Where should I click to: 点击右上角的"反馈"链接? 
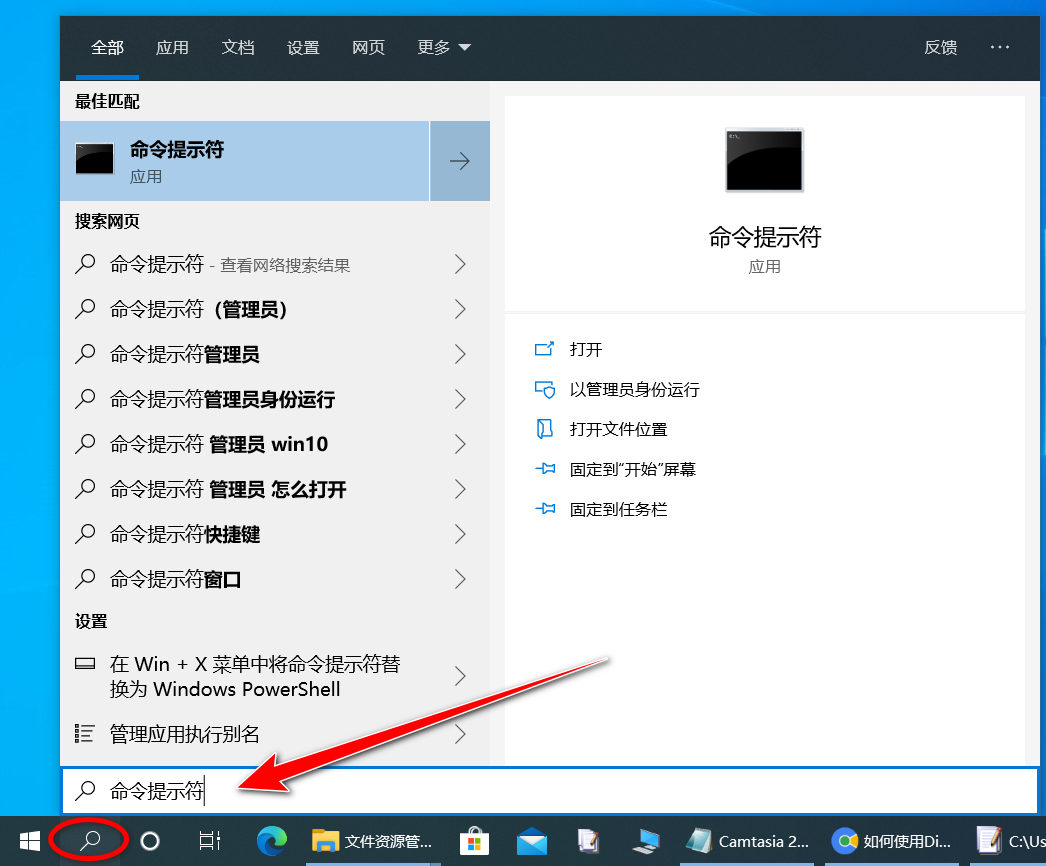pos(940,47)
